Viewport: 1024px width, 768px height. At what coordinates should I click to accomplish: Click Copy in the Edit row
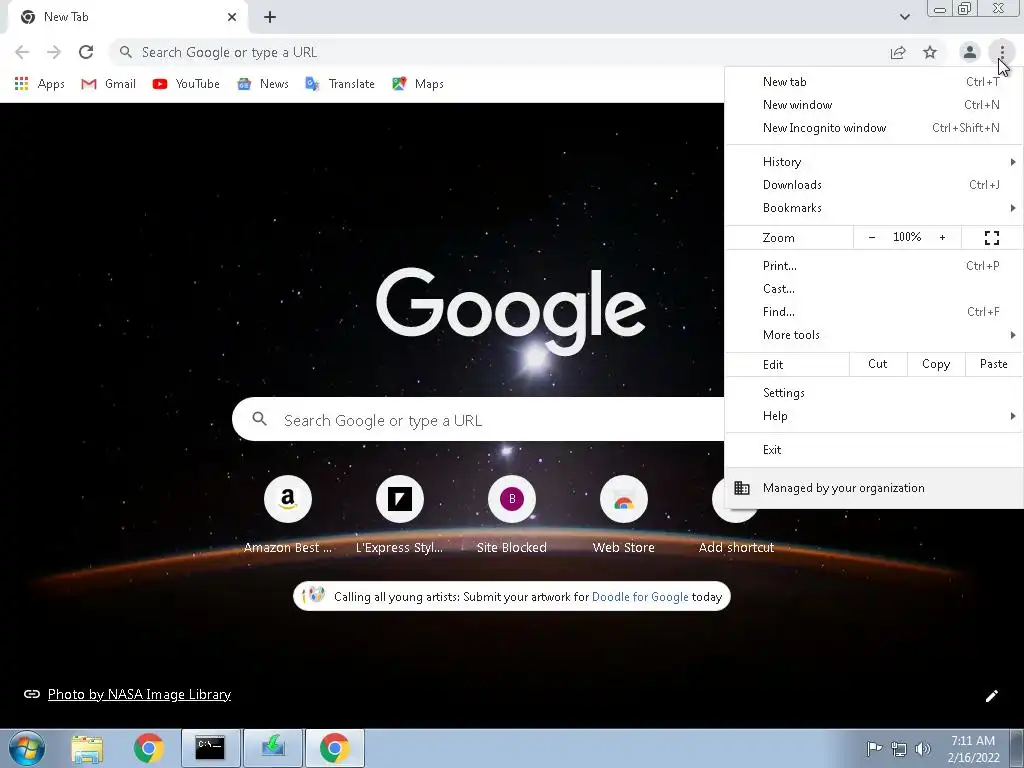coord(936,364)
